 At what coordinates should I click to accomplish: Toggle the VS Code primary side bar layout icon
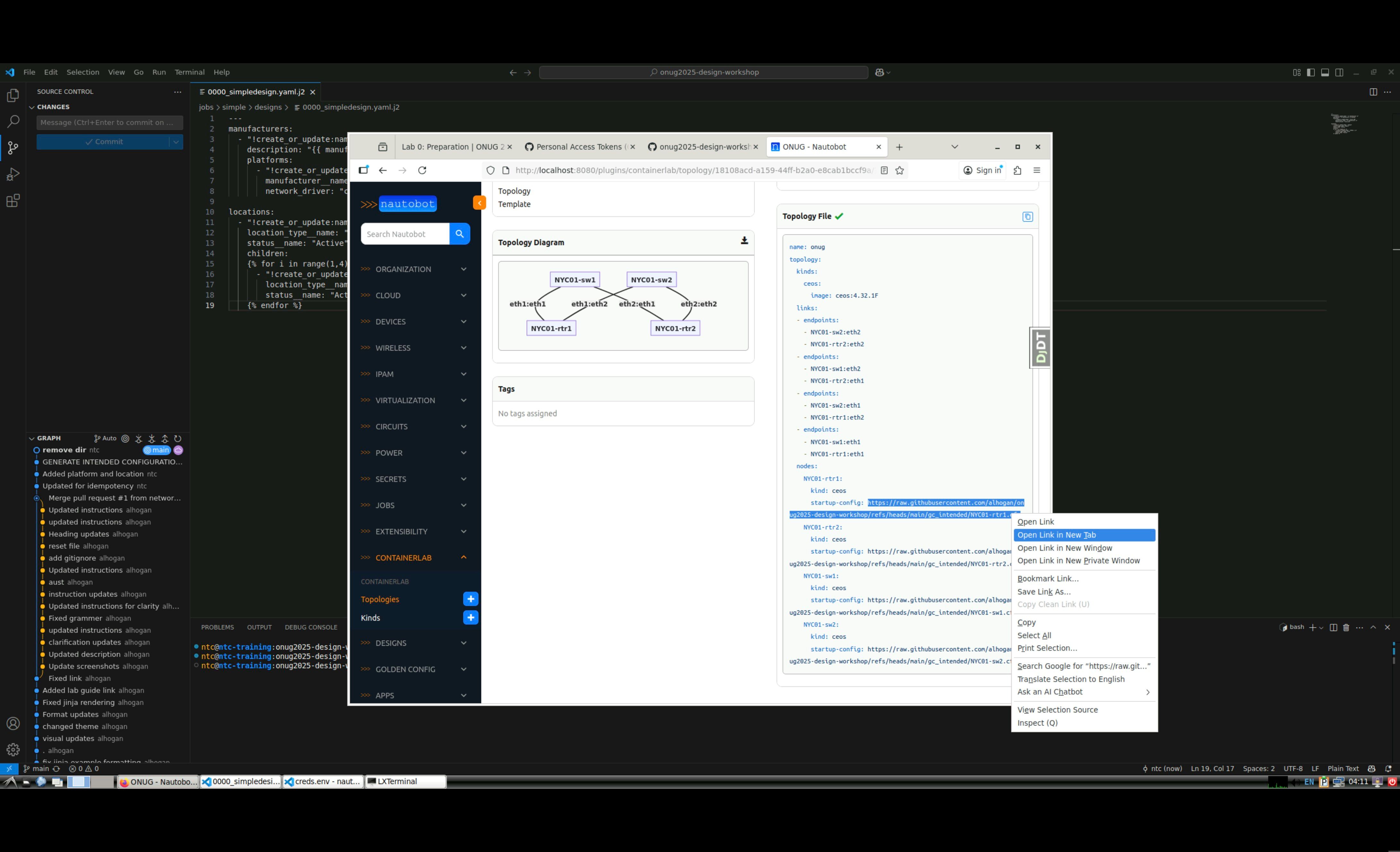pyautogui.click(x=1311, y=72)
